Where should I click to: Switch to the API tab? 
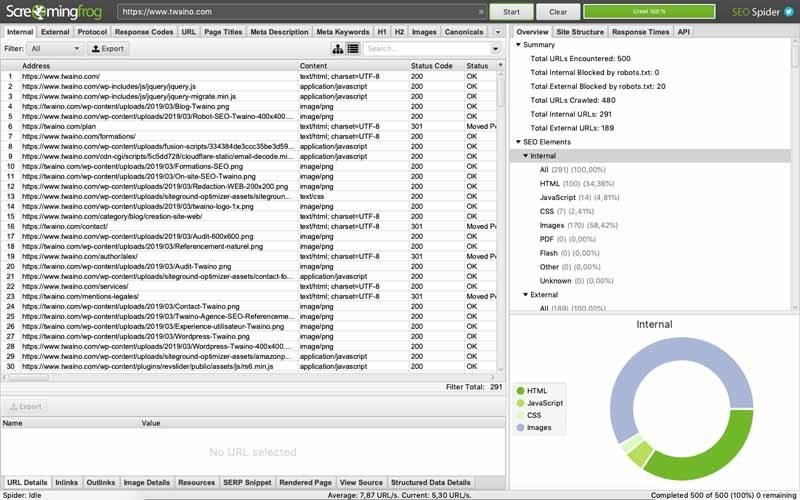683,32
